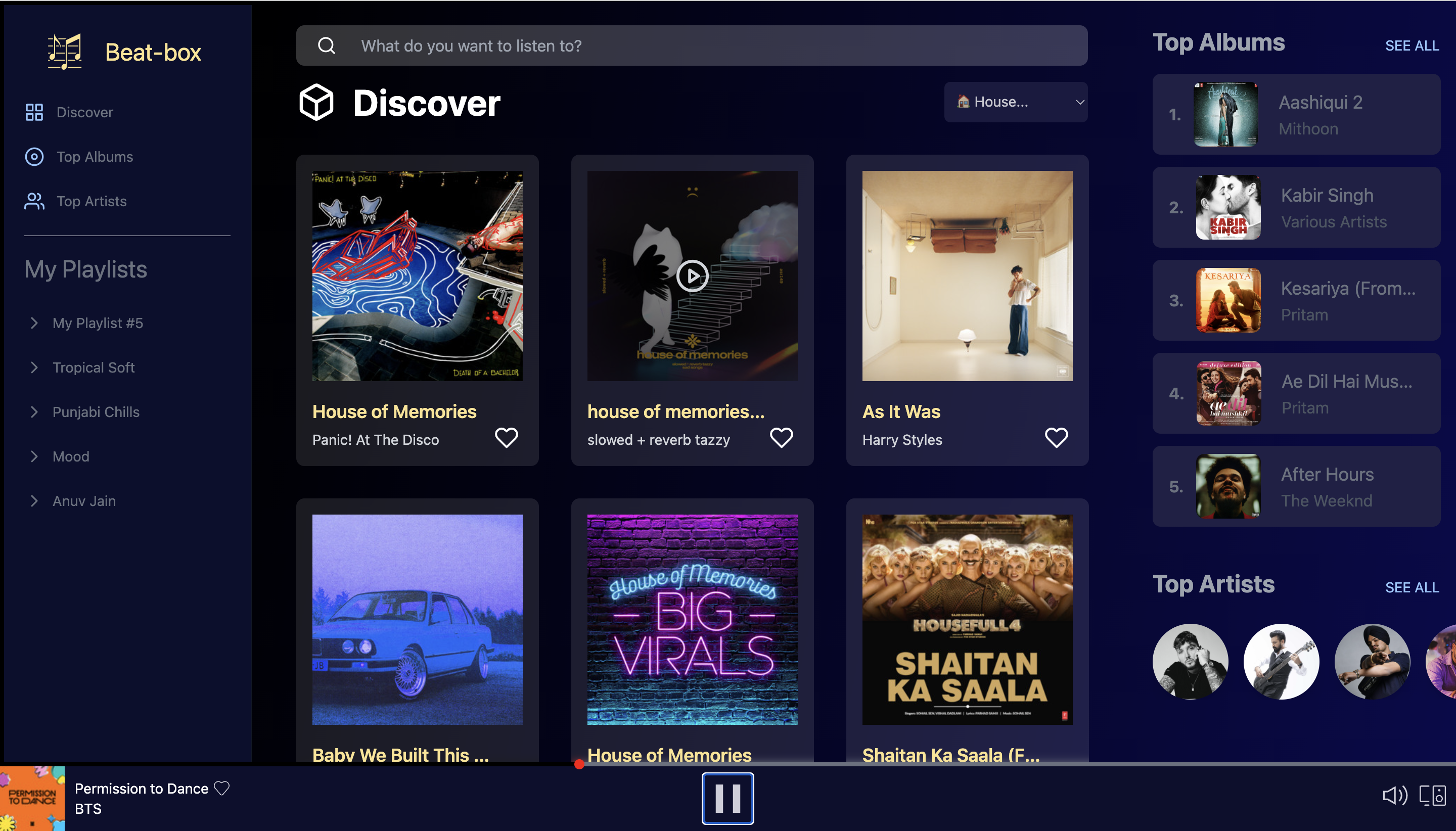Favorite As It Was by Harry Styles
The image size is (1456, 831).
(x=1056, y=438)
